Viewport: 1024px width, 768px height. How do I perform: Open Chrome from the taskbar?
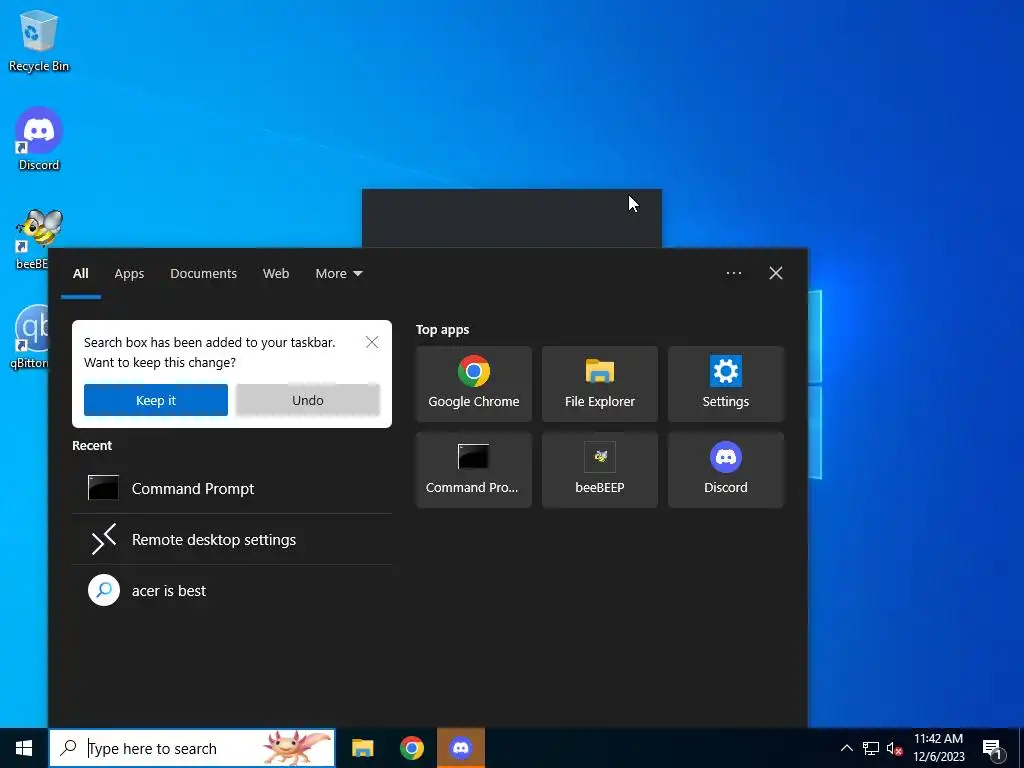[x=411, y=748]
